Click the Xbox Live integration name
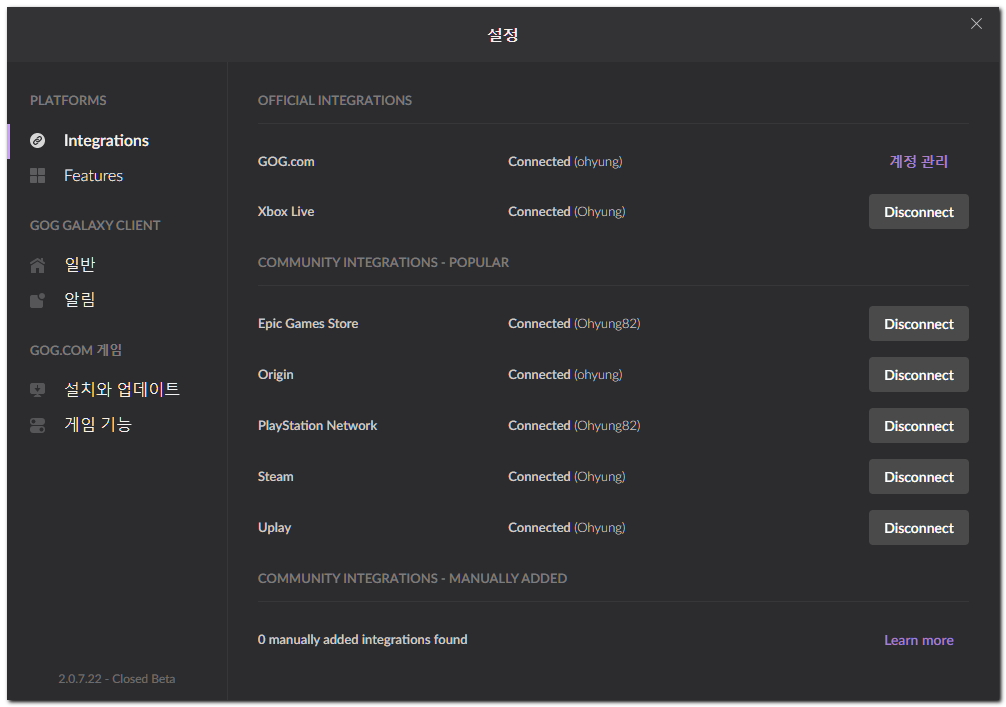The width and height of the screenshot is (1006, 707). tap(286, 212)
